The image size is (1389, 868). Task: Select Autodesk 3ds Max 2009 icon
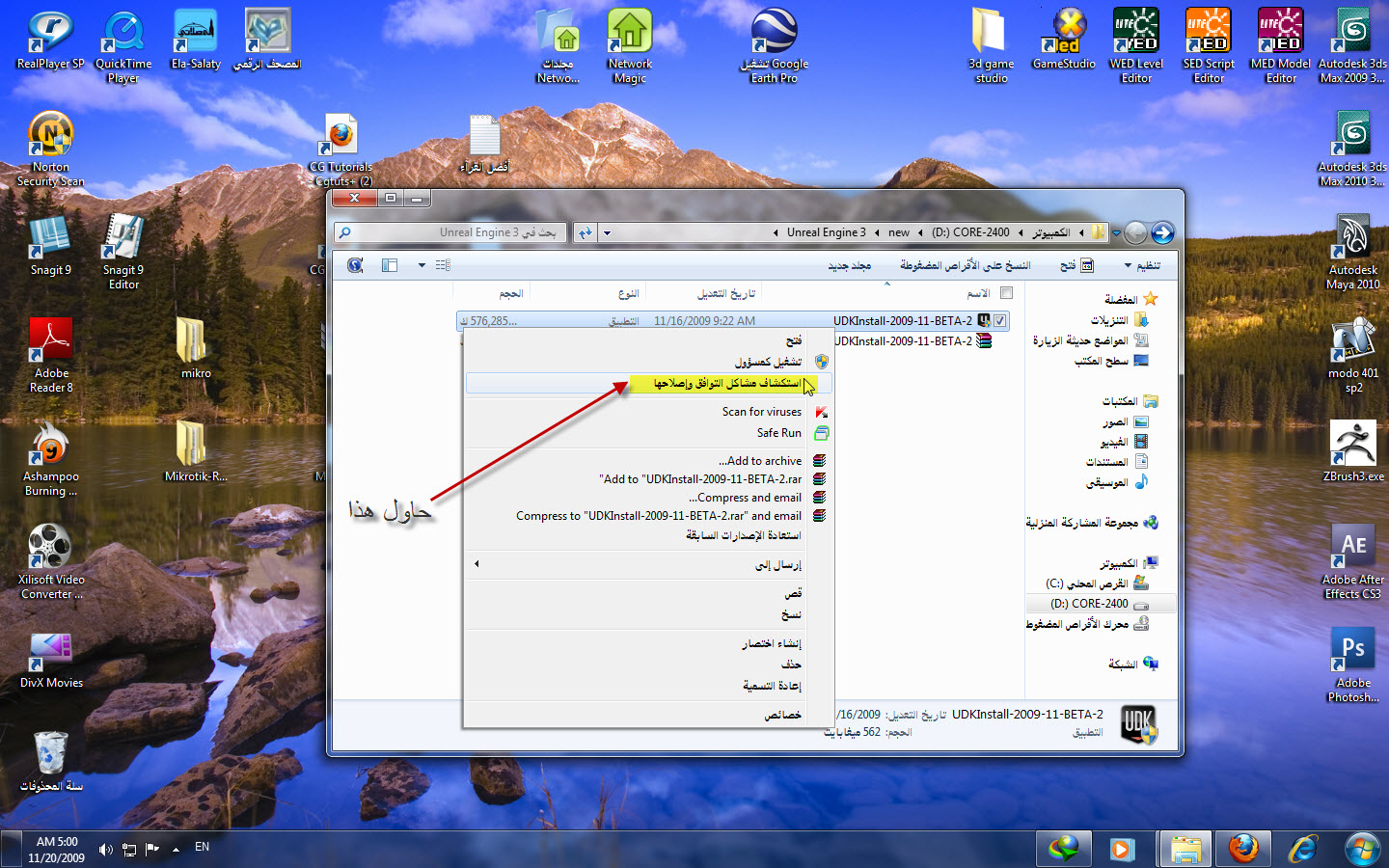(1353, 46)
